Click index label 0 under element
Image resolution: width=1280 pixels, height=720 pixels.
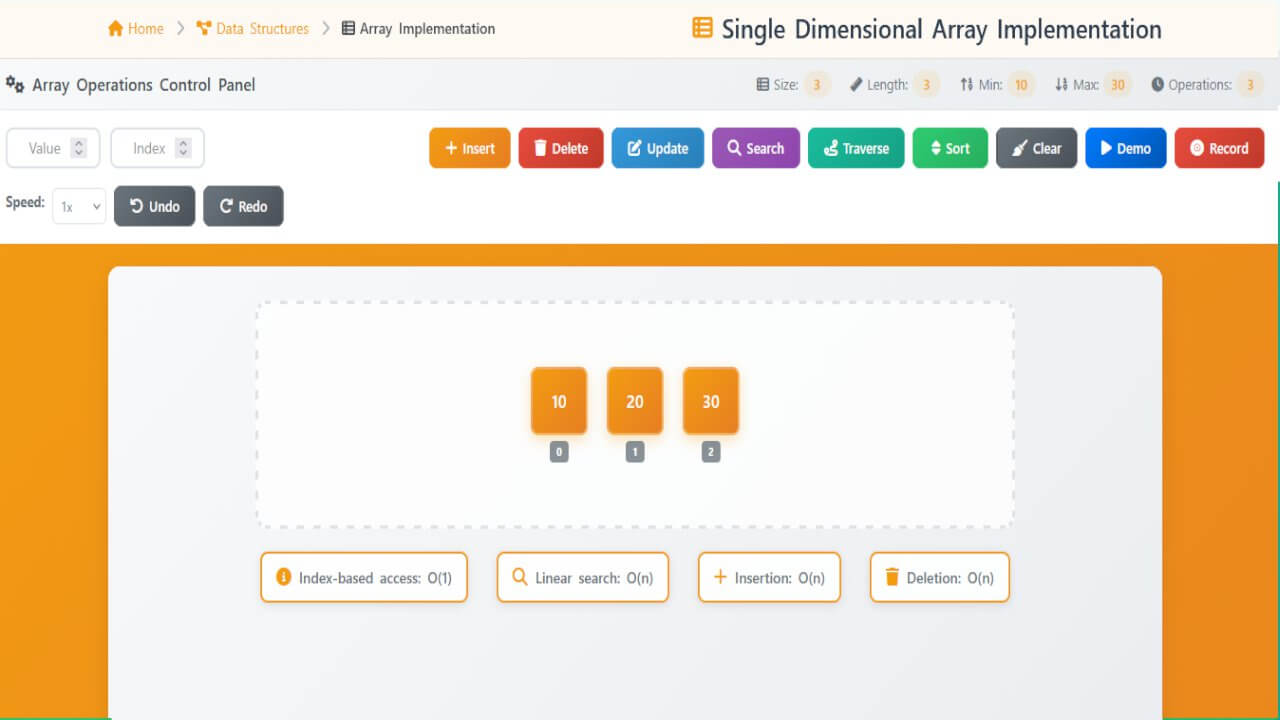click(x=559, y=452)
